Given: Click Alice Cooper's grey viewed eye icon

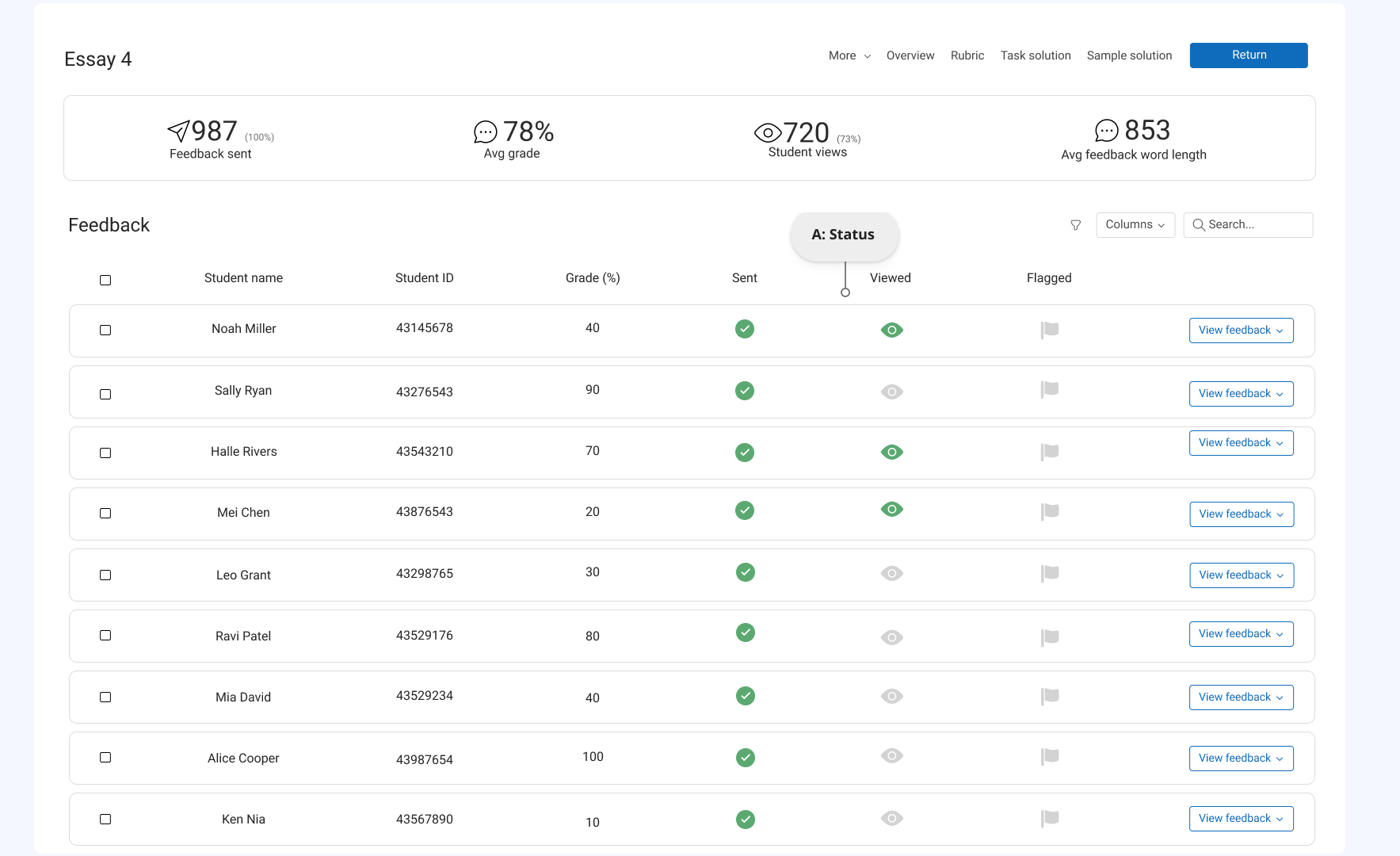Looking at the screenshot, I should click(x=892, y=755).
